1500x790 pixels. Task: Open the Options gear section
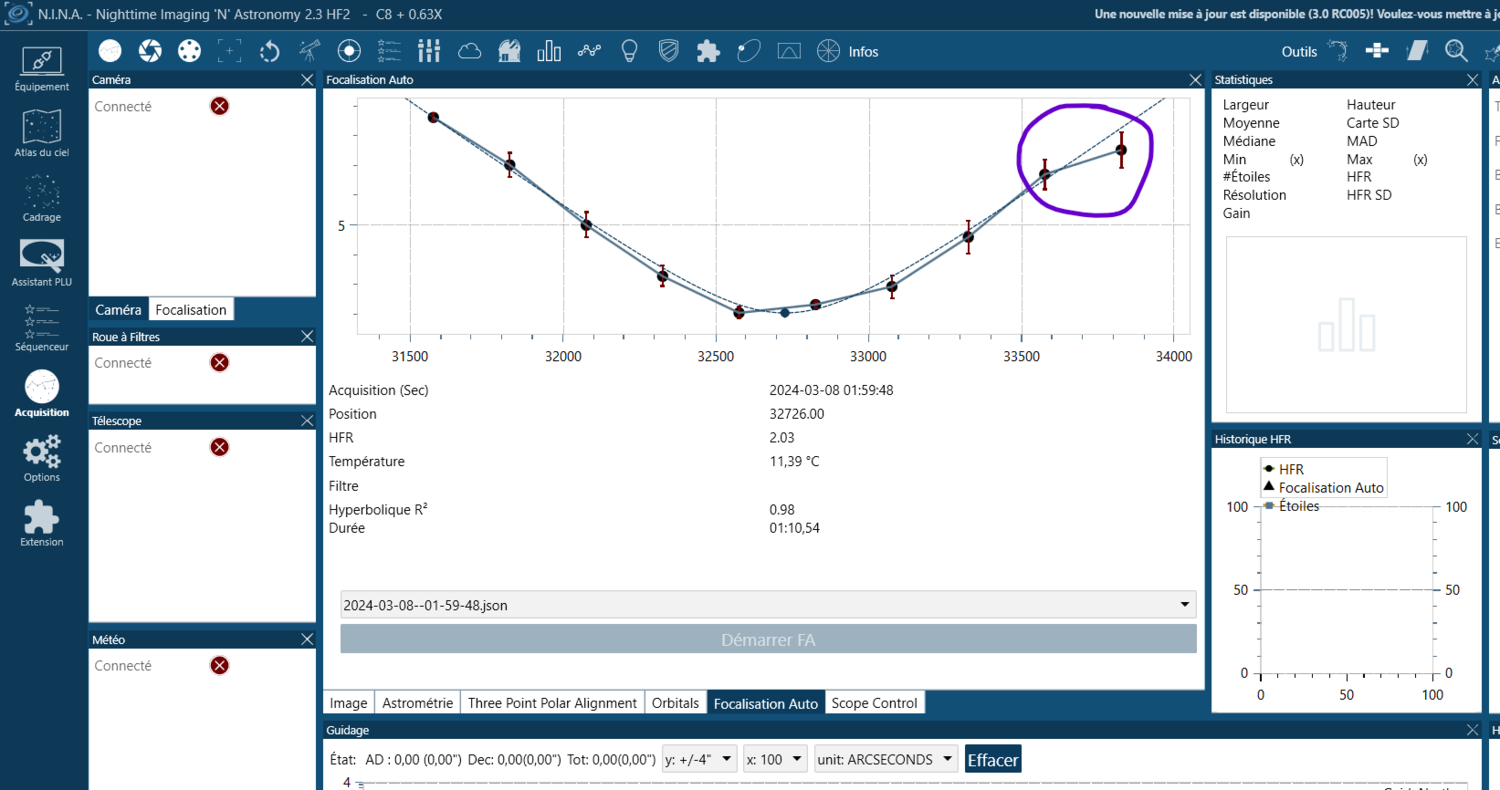(42, 458)
